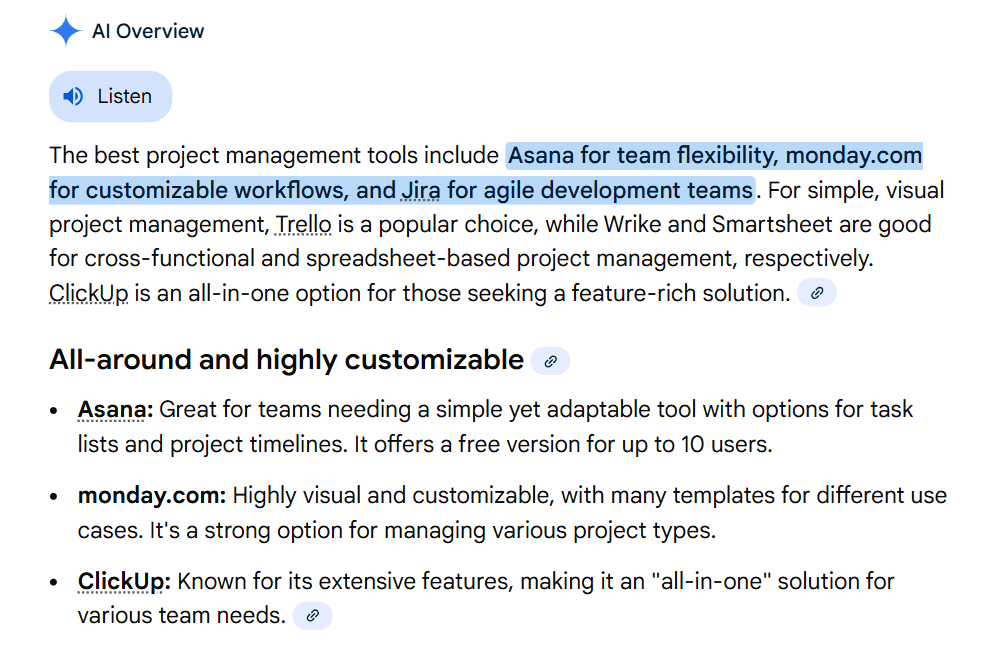Click the speaker icon in the Listen button
The image size is (990, 653).
tap(73, 97)
